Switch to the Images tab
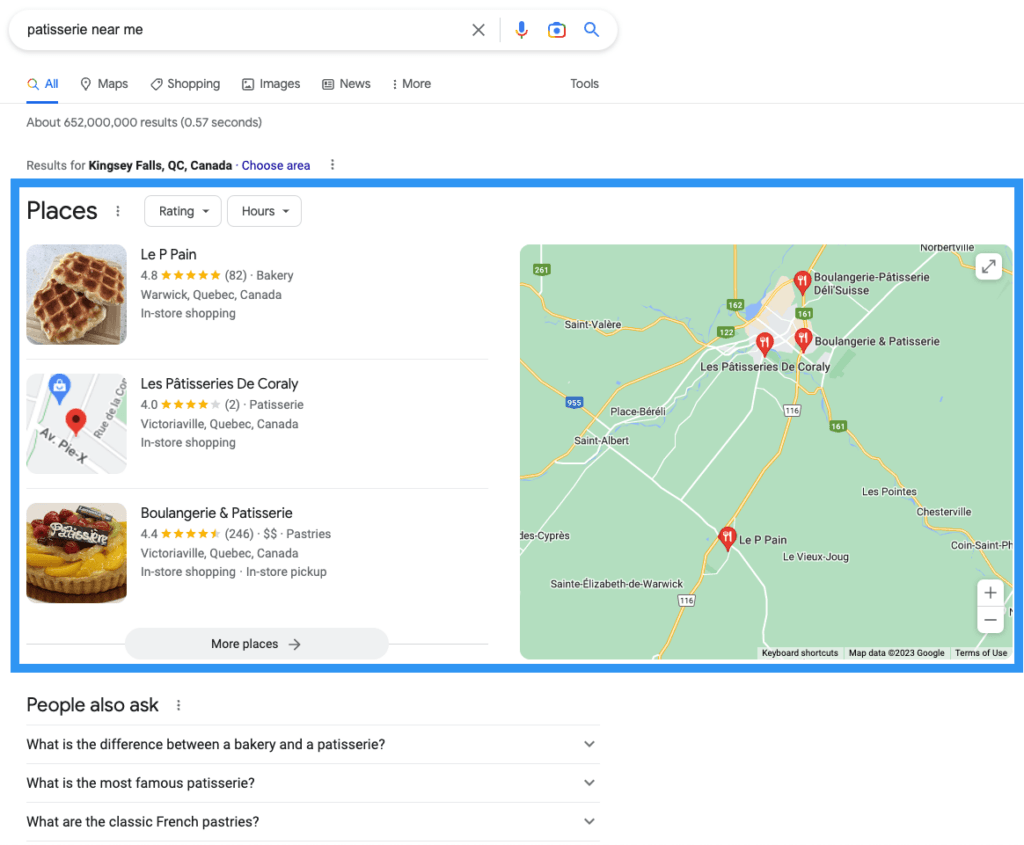The width and height of the screenshot is (1024, 845). point(271,84)
